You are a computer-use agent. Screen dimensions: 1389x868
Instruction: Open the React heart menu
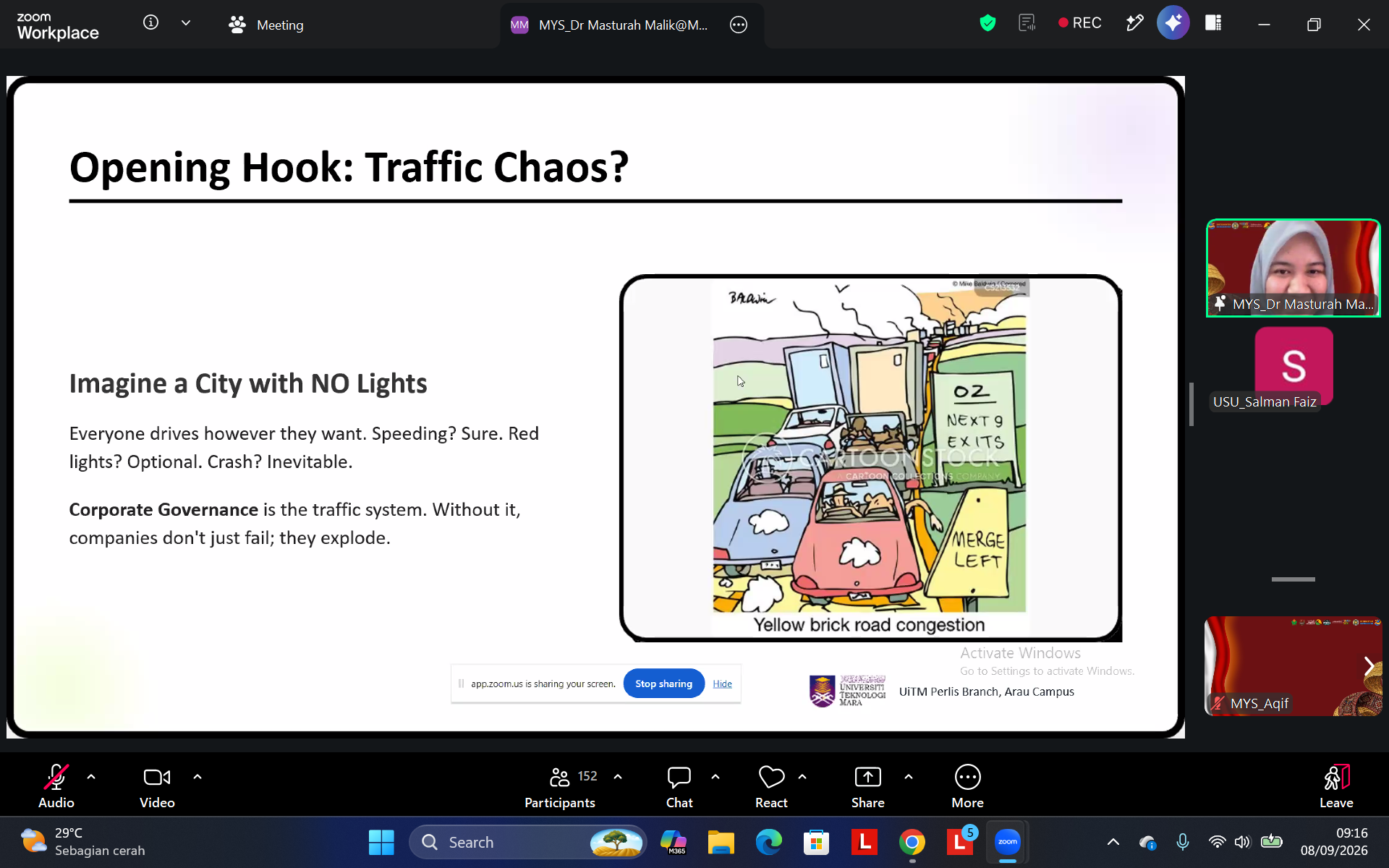pyautogui.click(x=771, y=787)
